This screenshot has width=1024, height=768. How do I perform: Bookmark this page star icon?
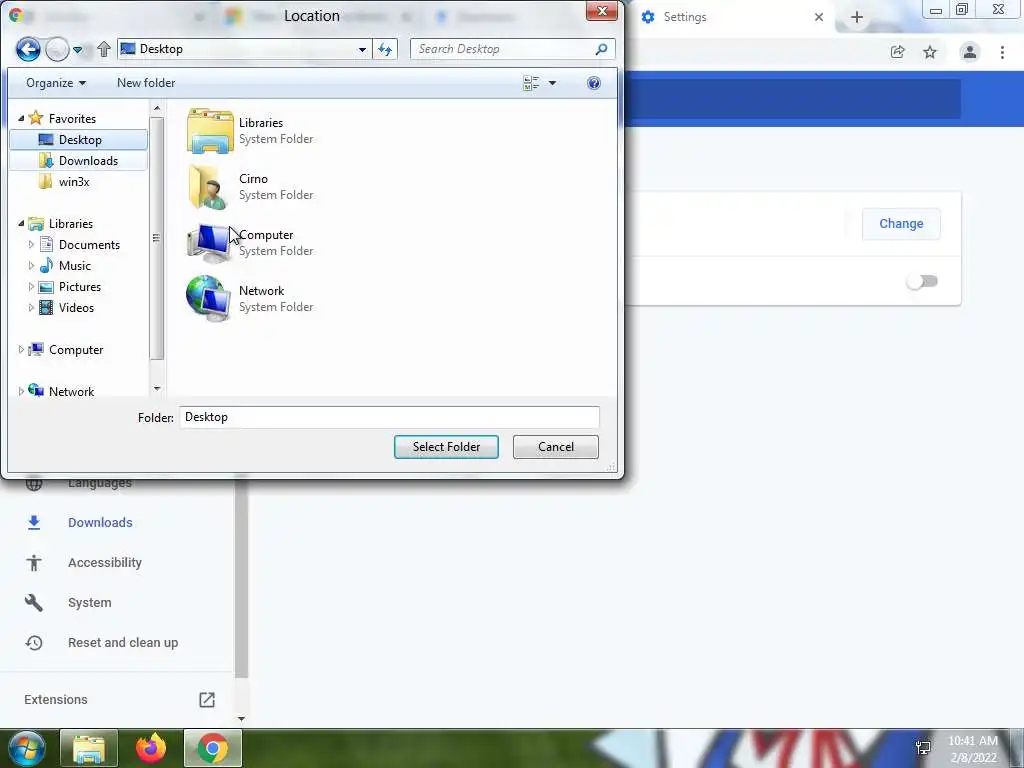click(930, 52)
